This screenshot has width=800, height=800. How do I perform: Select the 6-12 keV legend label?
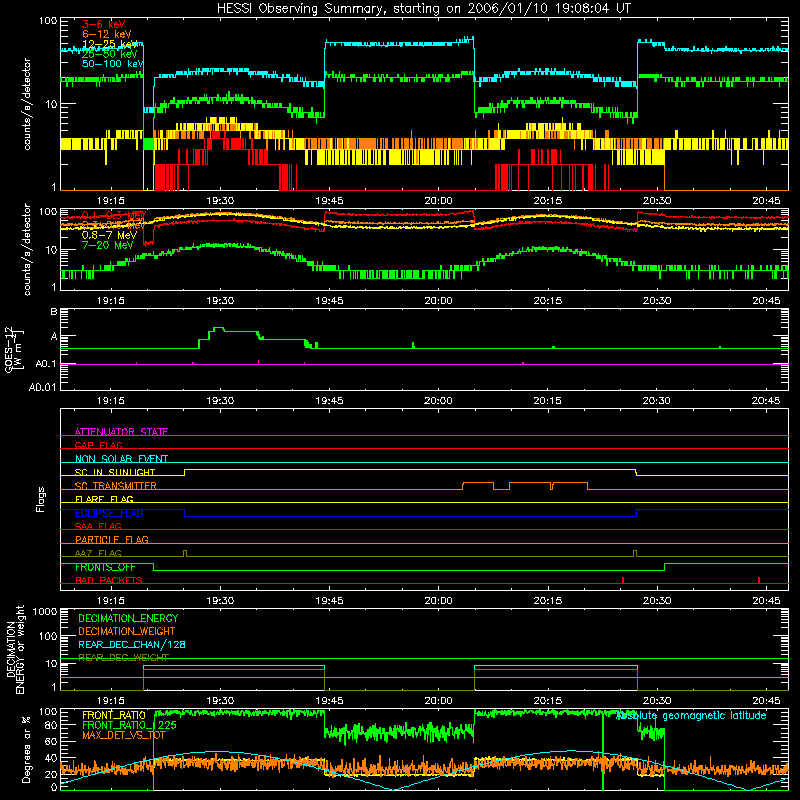[x=106, y=34]
